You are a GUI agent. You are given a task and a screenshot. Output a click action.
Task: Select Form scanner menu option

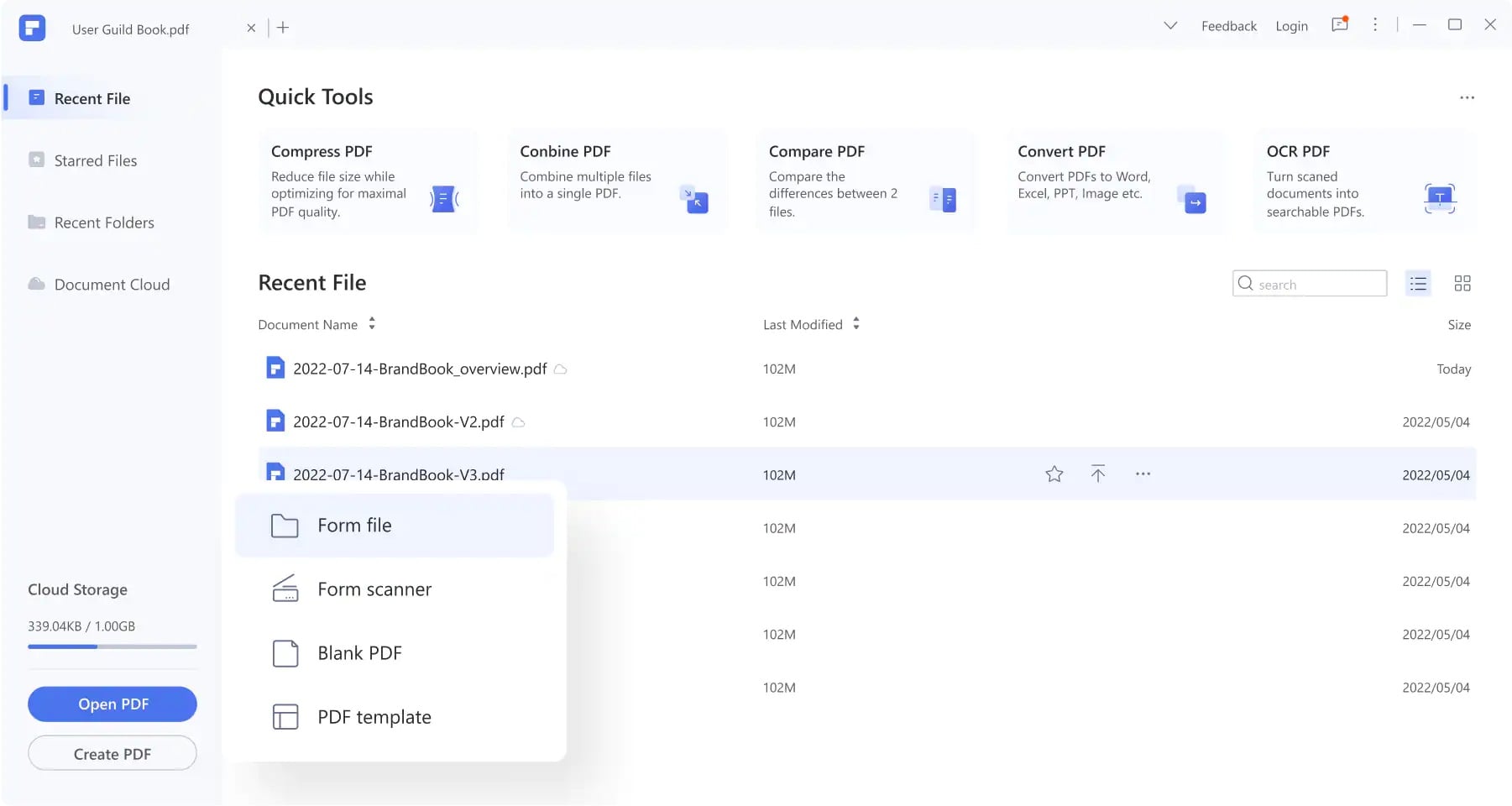(374, 589)
